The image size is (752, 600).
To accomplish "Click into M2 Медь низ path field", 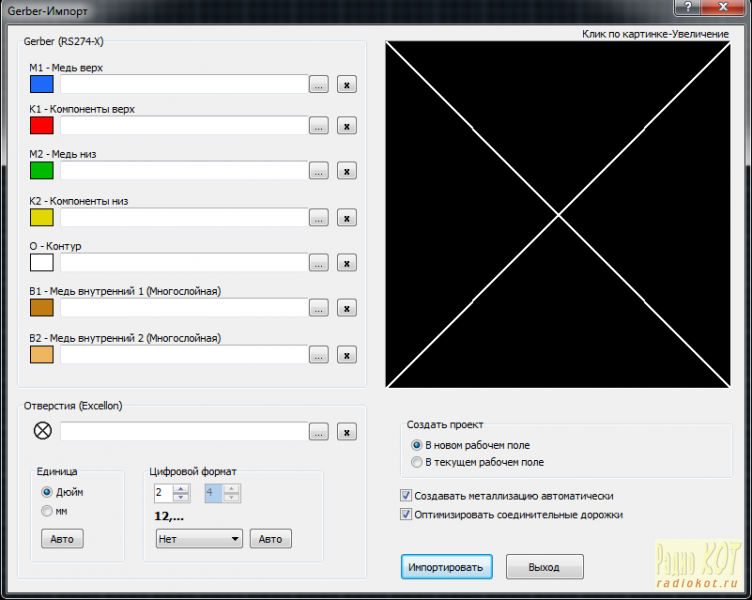I will point(184,170).
